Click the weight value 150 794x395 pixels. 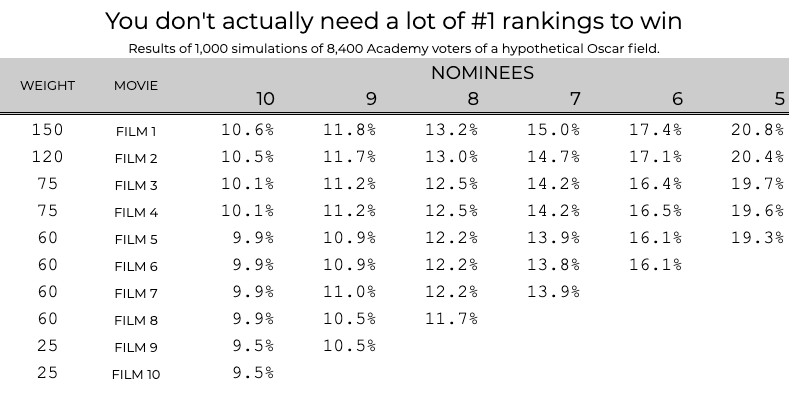tap(48, 130)
